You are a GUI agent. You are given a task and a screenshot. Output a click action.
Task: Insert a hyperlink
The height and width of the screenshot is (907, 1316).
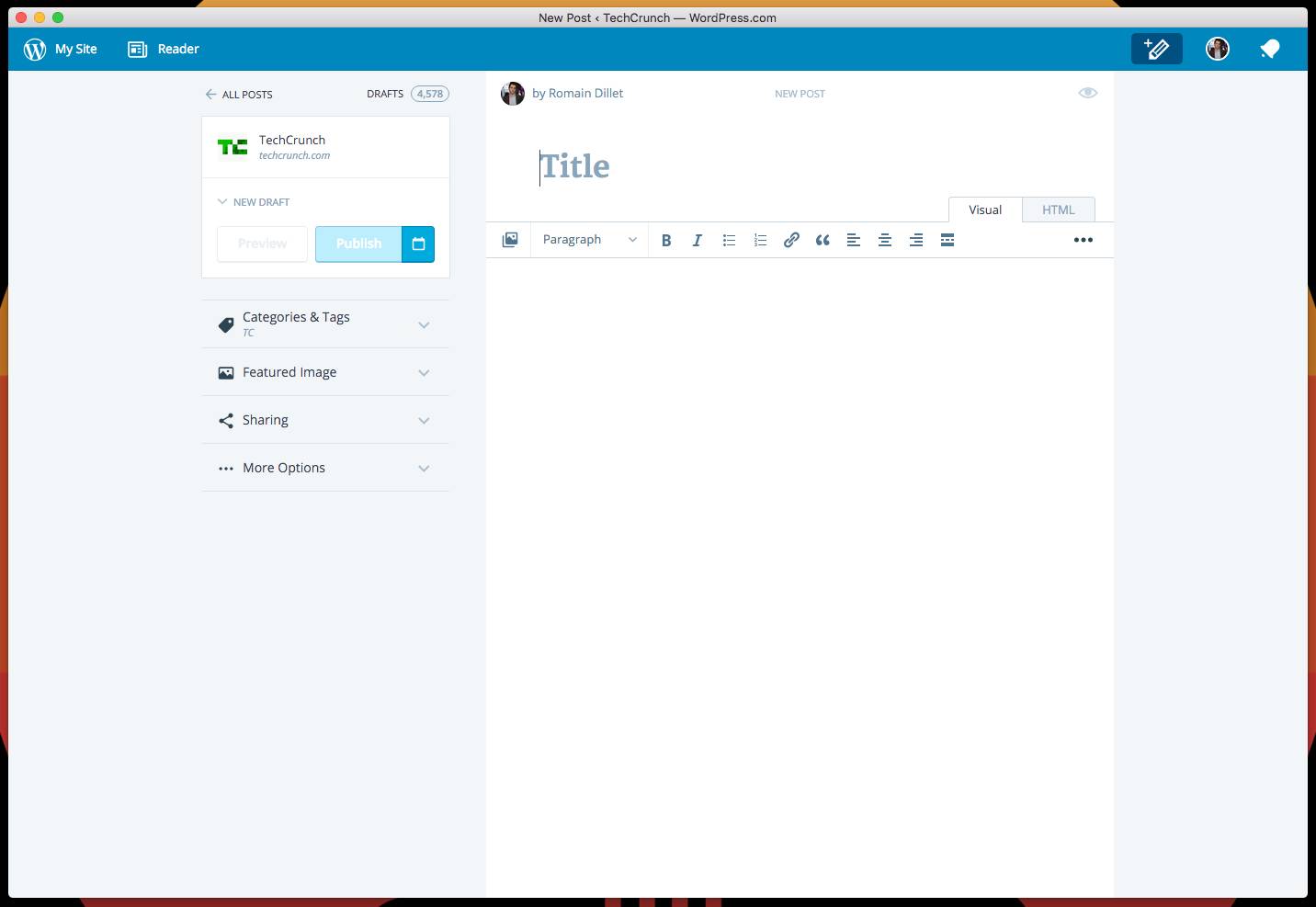point(791,240)
